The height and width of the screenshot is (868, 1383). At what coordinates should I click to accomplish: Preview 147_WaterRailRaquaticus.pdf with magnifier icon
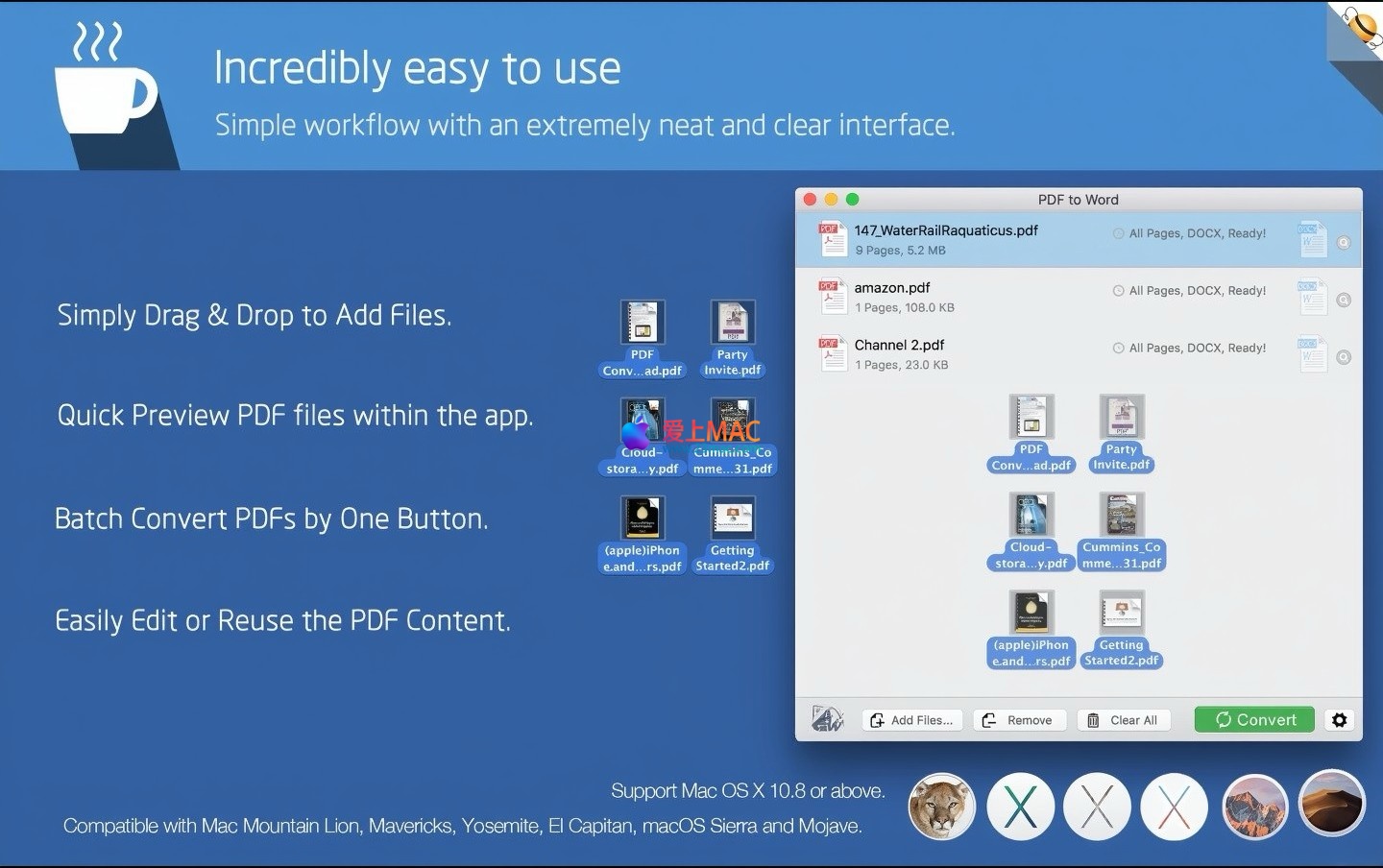tap(1344, 243)
